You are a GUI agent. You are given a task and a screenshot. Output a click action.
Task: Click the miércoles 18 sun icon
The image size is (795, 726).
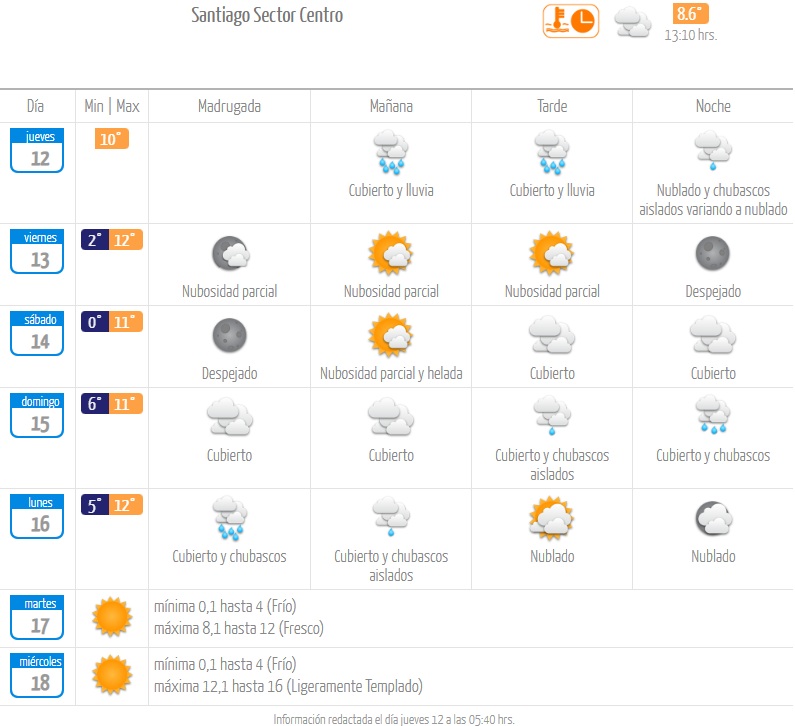tap(112, 675)
